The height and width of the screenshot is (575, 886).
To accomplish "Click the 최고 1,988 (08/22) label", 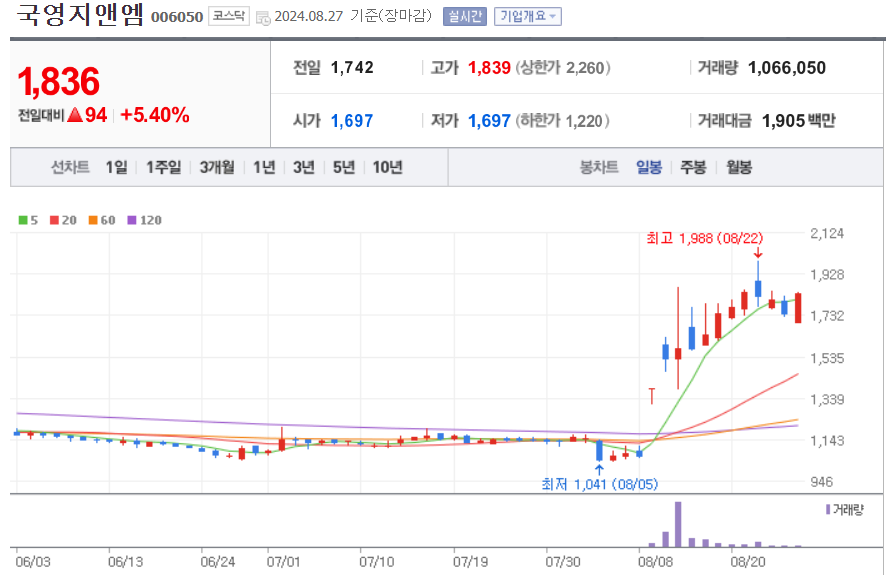I will [x=705, y=238].
